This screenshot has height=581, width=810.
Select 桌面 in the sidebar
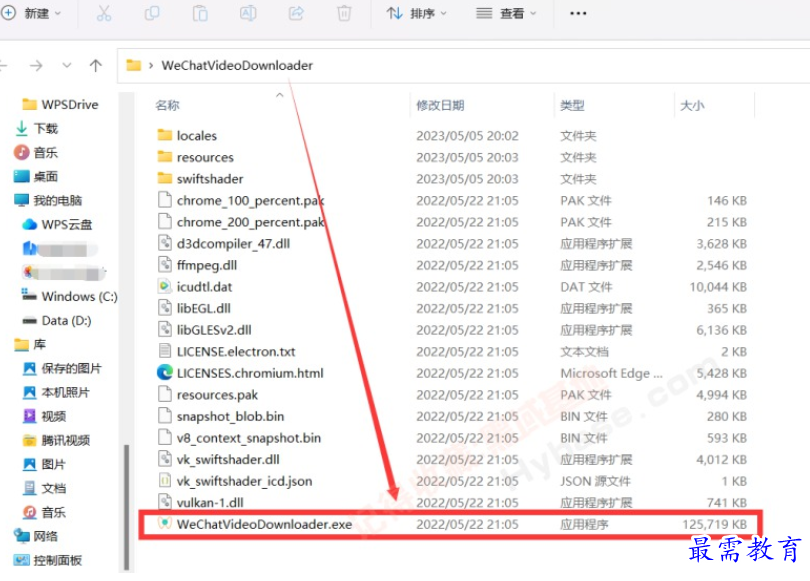click(x=36, y=177)
